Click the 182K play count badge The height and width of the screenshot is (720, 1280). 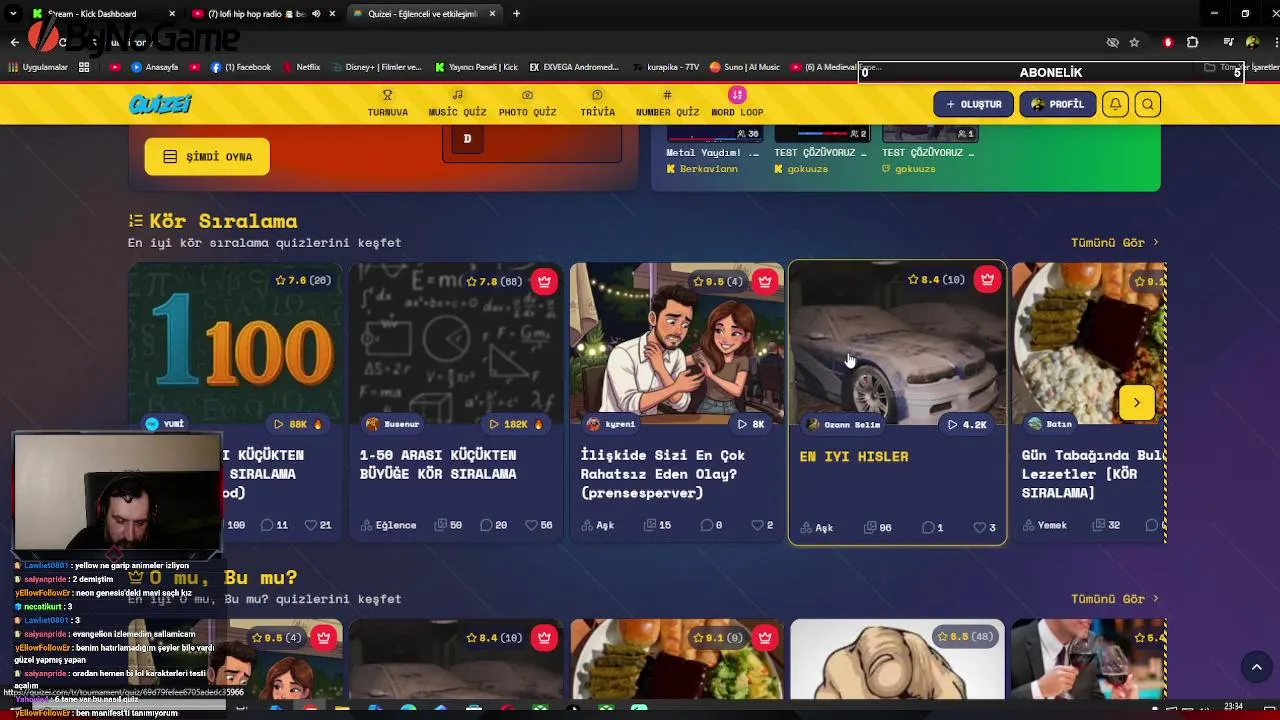click(517, 424)
